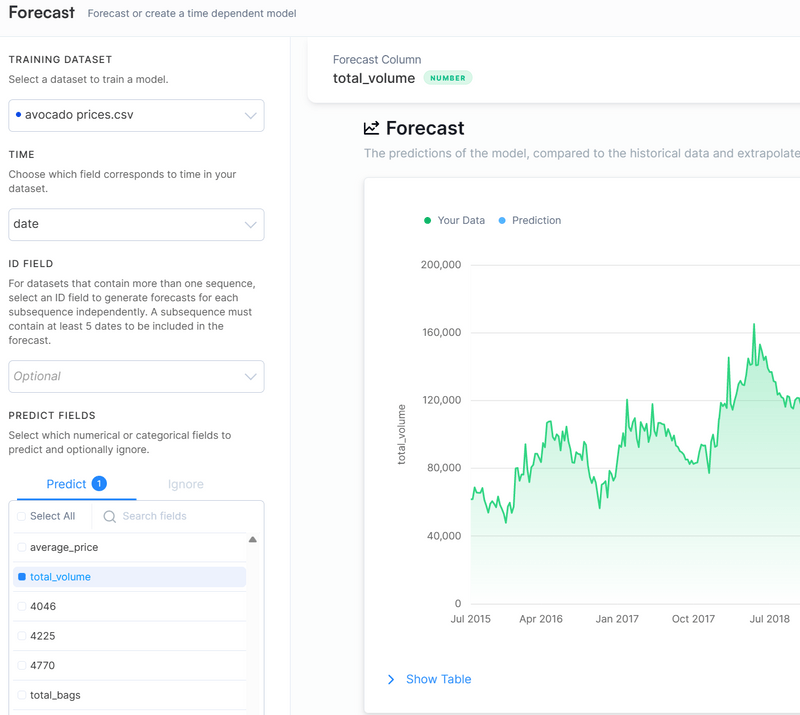
Task: Uncheck the total_volume field checkbox
Action: click(x=23, y=577)
